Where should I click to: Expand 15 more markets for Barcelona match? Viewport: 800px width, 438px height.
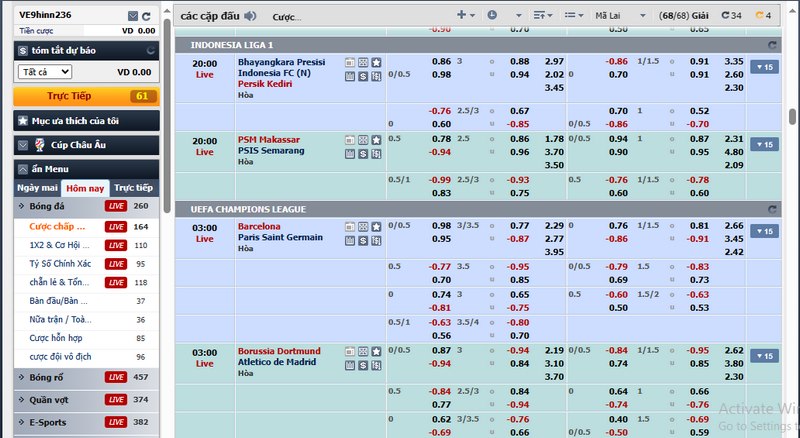(x=765, y=231)
